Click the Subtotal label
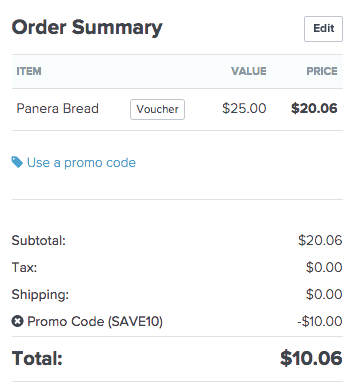This screenshot has height=383, width=364. click(x=39, y=240)
